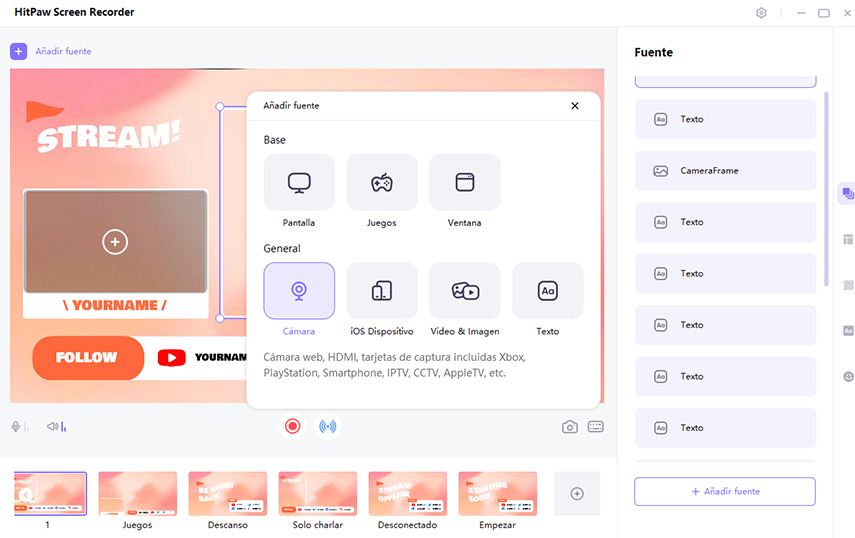Image resolution: width=855 pixels, height=538 pixels.
Task: Select the Desconectado scene thumbnail
Action: pos(408,494)
